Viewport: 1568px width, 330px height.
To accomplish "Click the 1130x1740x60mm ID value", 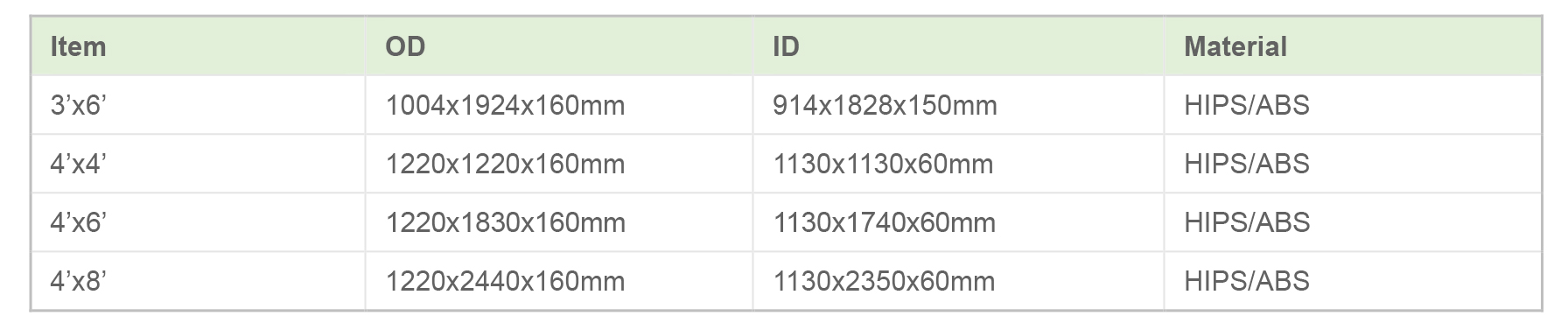I will 884,223.
